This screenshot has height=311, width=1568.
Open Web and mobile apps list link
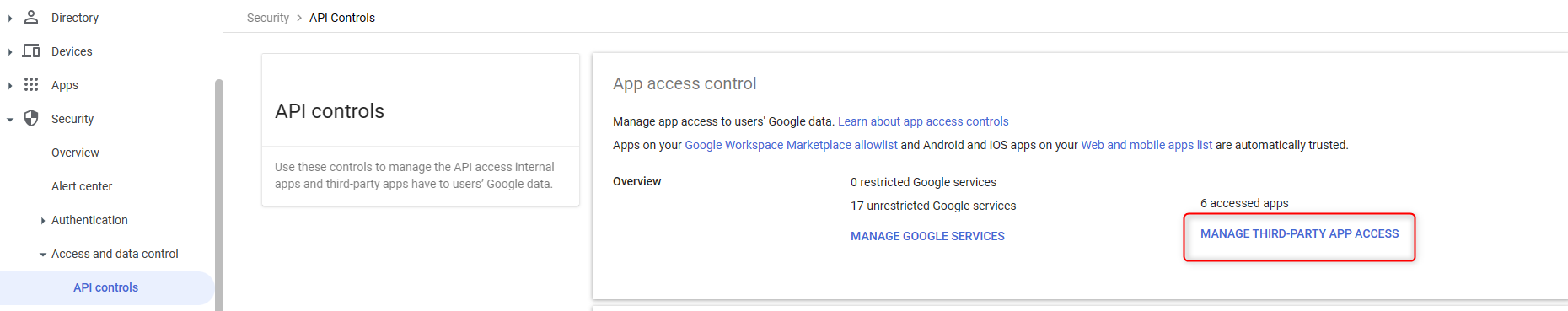click(x=1146, y=145)
